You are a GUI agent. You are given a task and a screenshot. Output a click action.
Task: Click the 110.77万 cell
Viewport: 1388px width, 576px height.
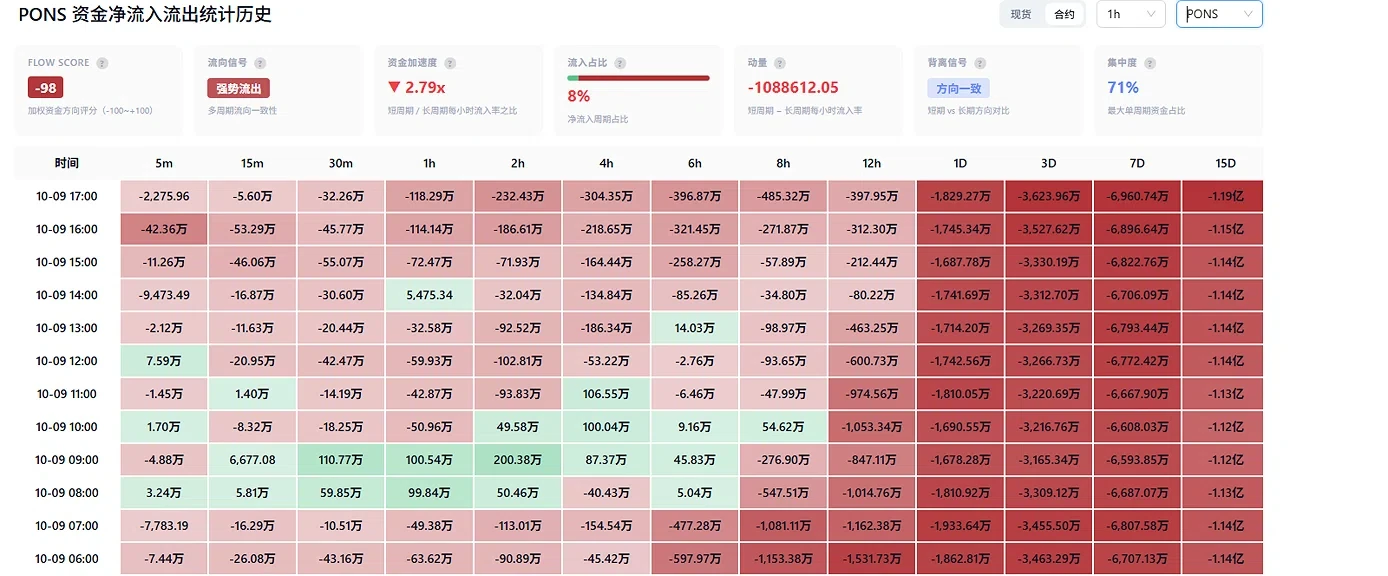pos(341,460)
